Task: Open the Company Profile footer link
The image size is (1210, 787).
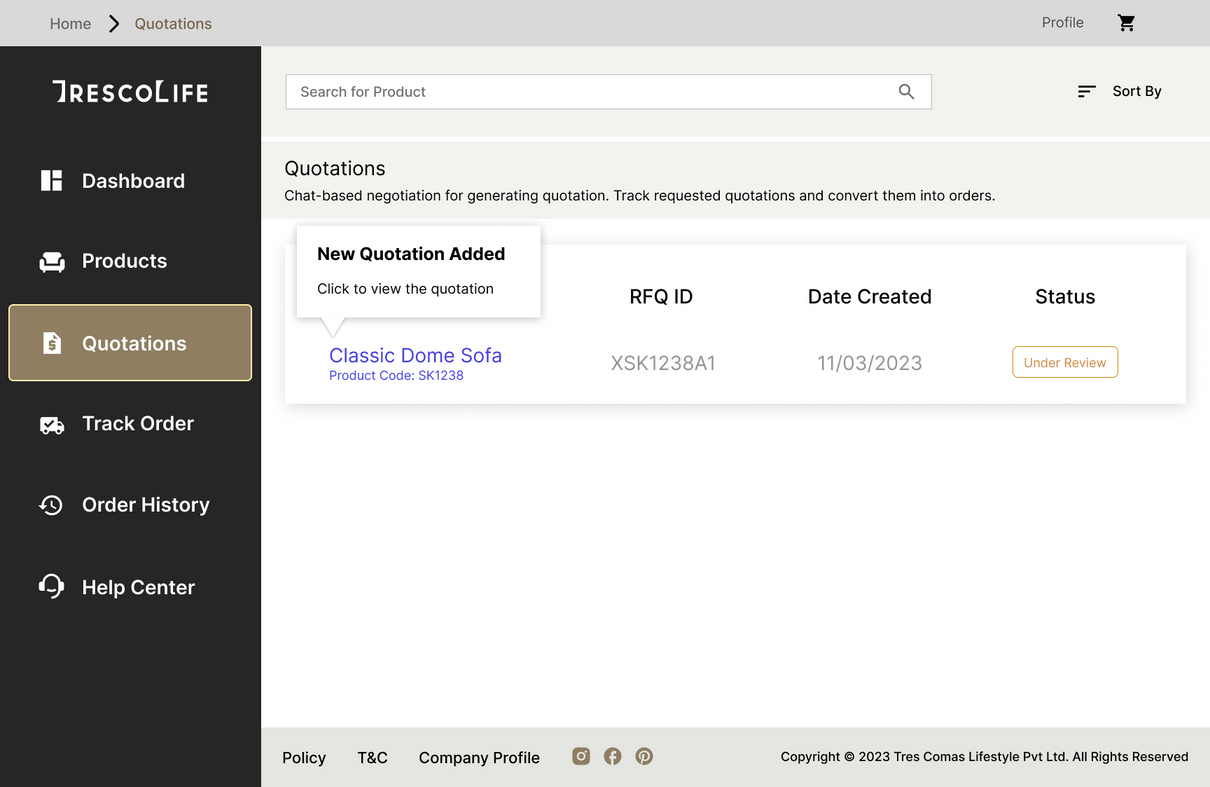Action: pos(479,758)
